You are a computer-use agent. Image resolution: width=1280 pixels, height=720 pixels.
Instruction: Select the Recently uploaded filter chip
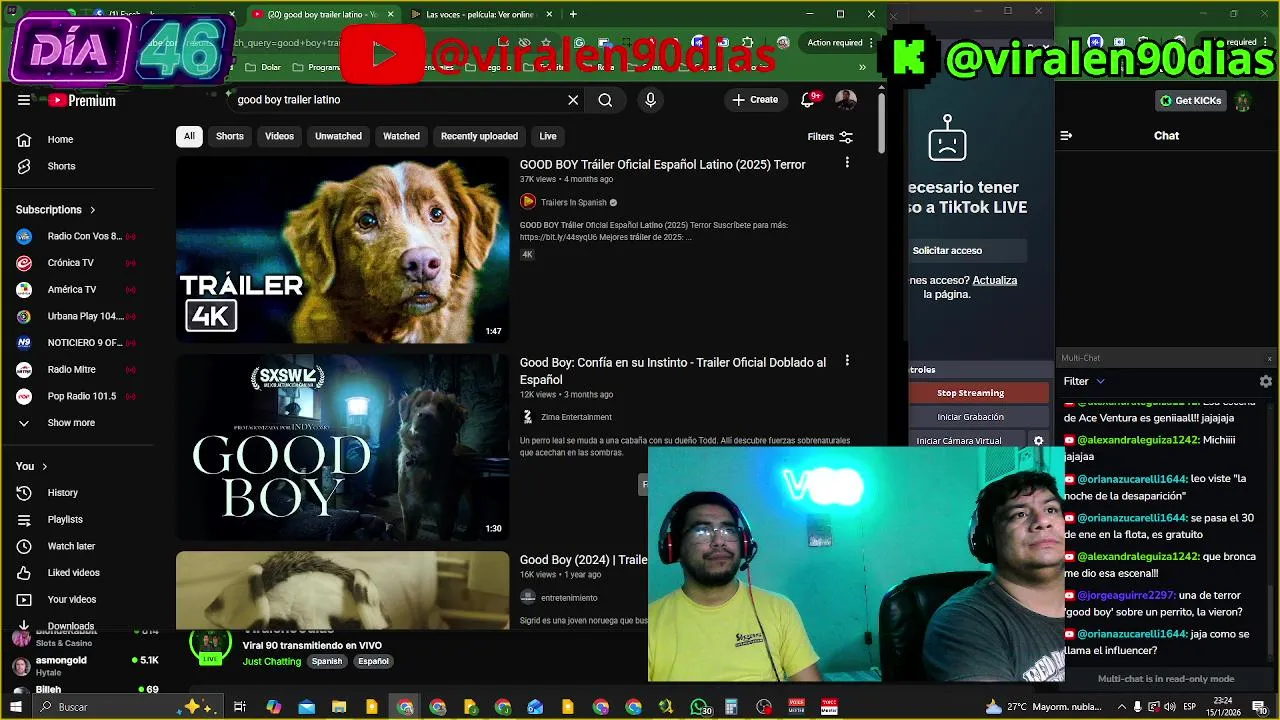pos(479,136)
